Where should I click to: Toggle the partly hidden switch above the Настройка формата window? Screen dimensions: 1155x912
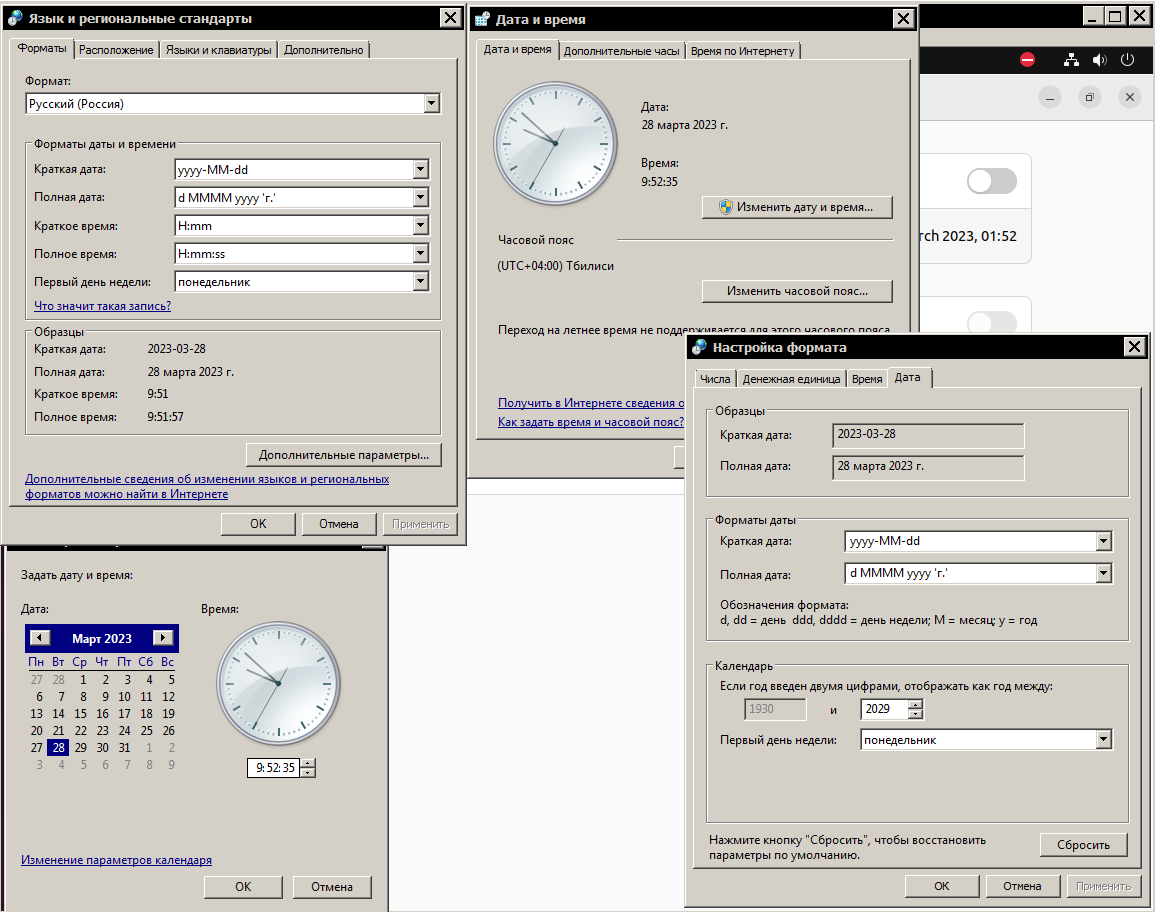(991, 322)
